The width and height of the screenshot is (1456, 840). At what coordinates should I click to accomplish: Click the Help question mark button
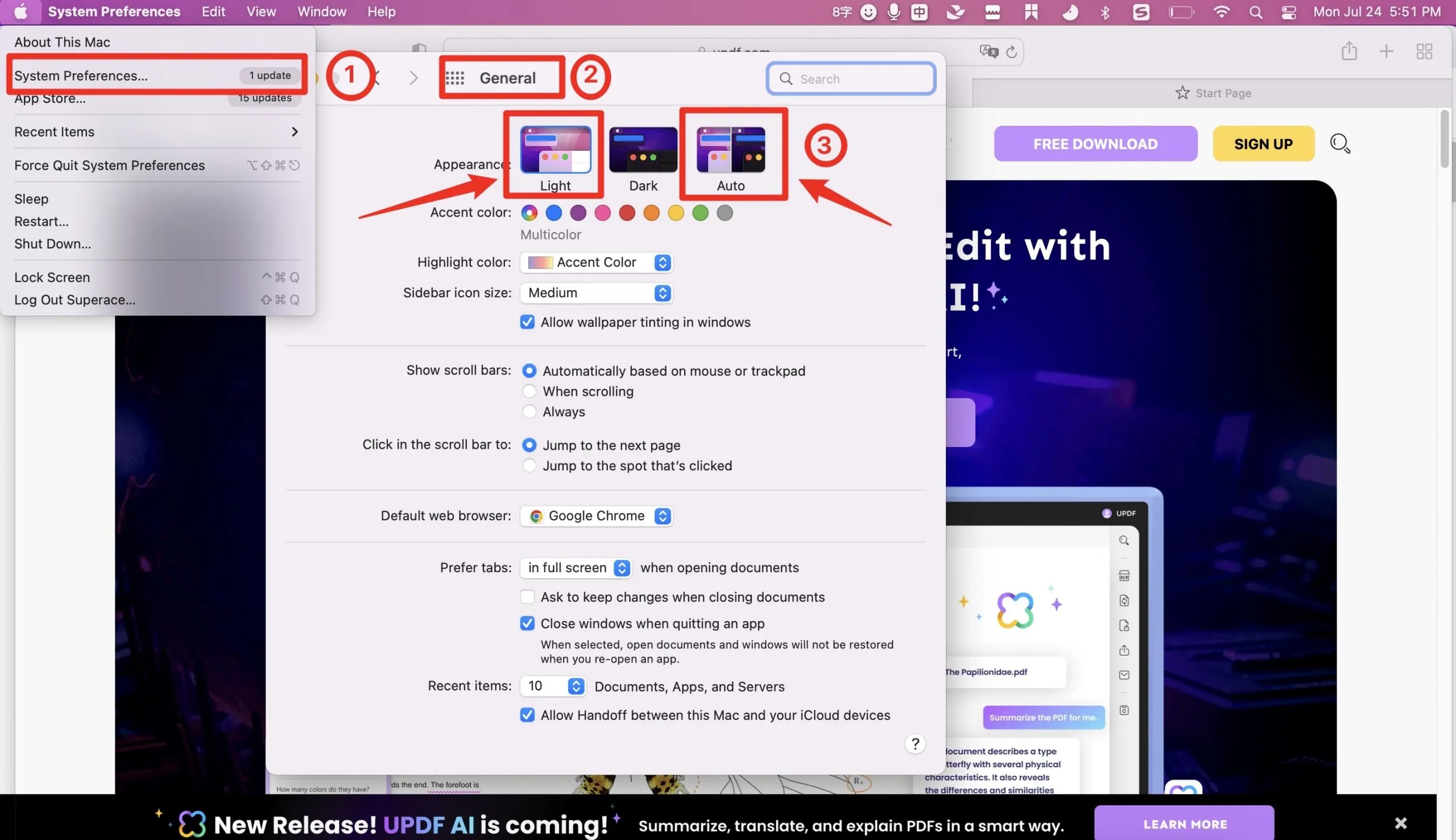(915, 744)
